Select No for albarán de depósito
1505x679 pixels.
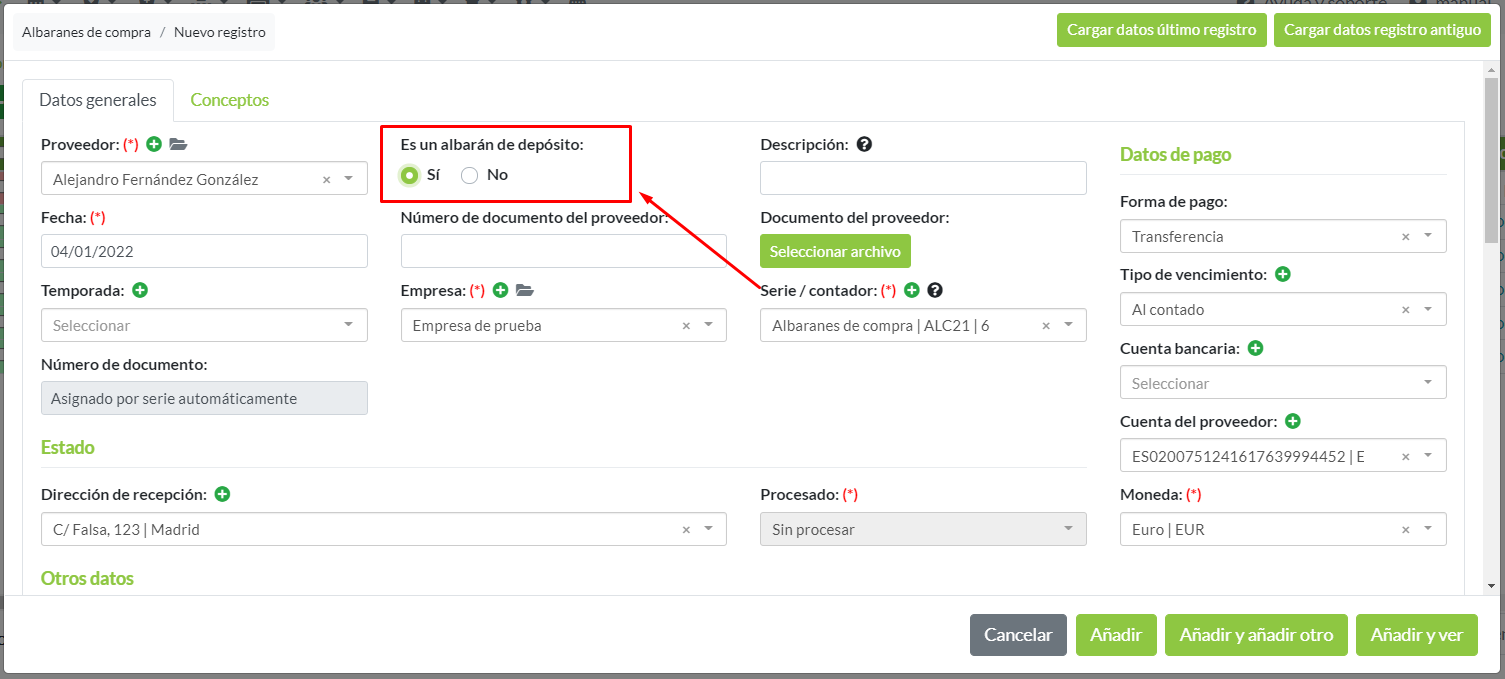click(469, 175)
